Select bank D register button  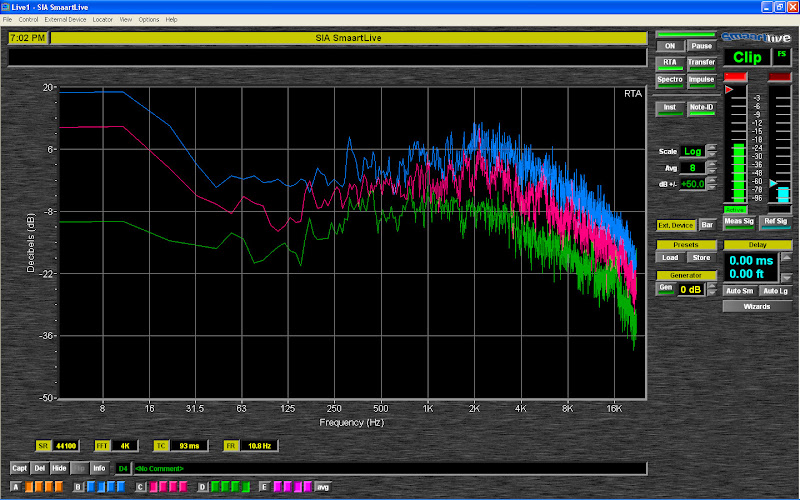[203, 487]
